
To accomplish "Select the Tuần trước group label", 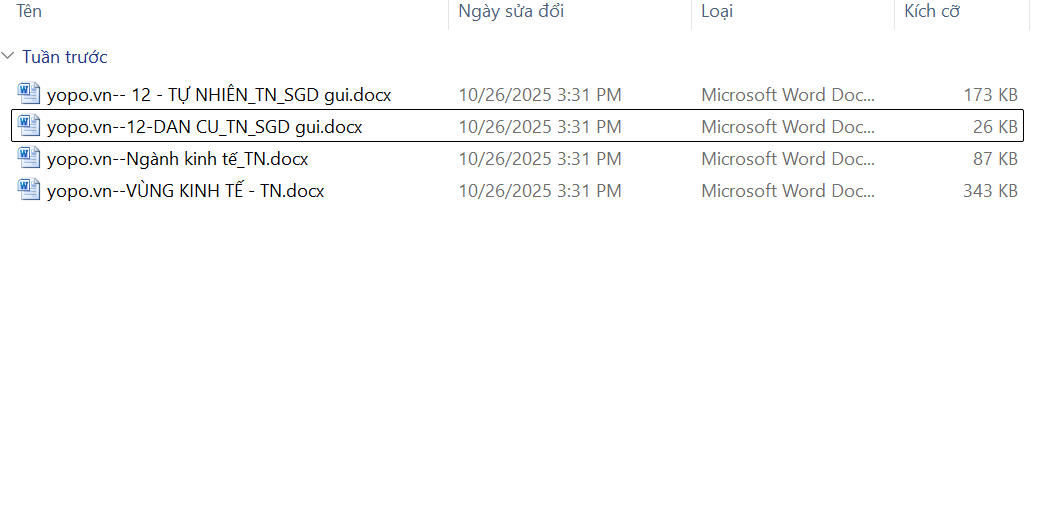I will click(x=65, y=57).
